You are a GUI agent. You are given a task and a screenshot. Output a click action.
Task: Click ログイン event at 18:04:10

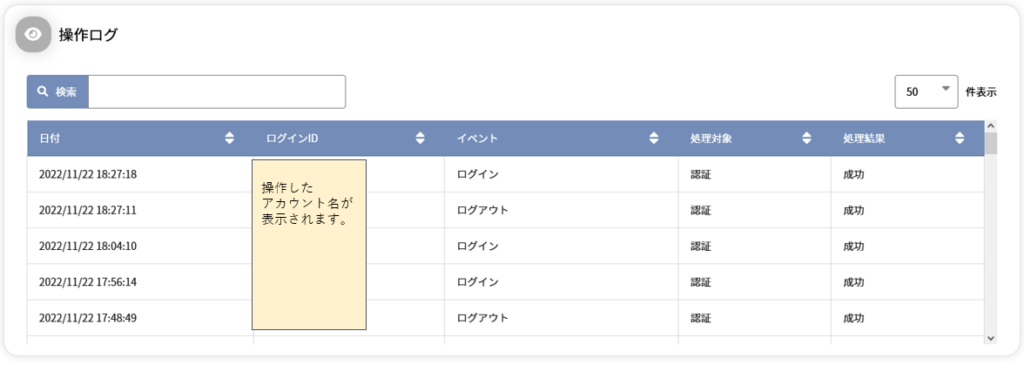[477, 246]
